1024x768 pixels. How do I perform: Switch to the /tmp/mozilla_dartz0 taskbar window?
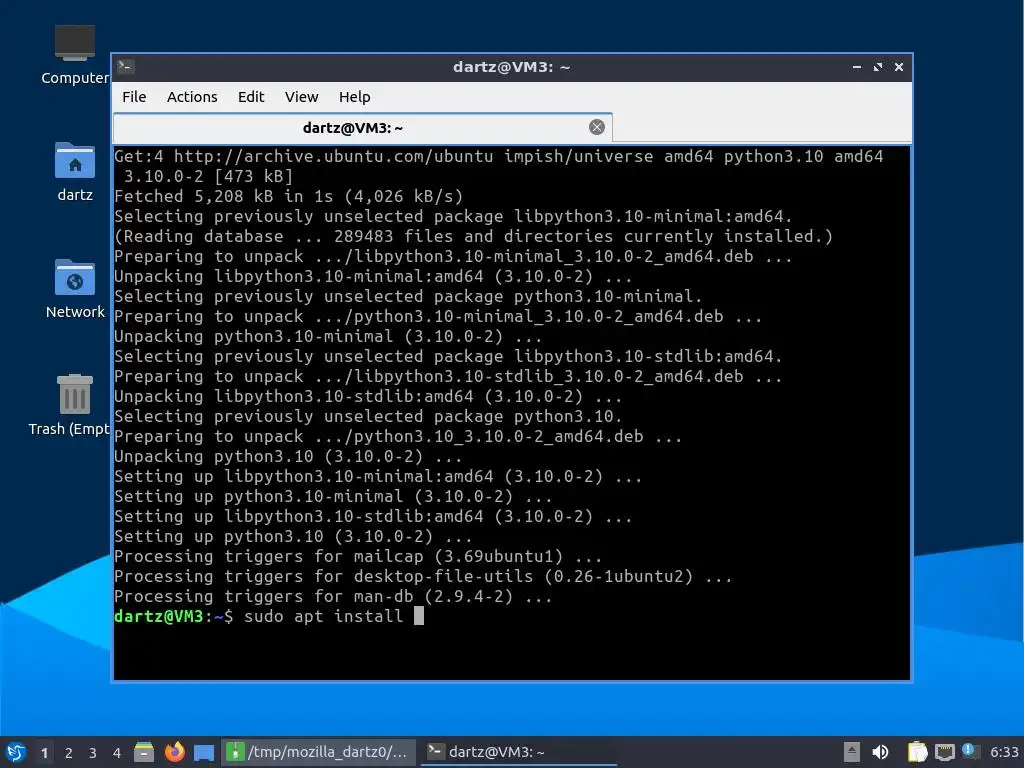click(319, 752)
